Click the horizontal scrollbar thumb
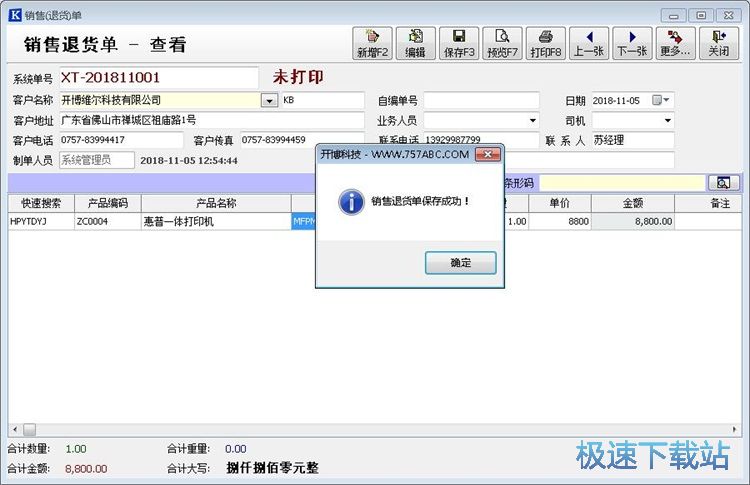750x485 pixels. point(30,430)
